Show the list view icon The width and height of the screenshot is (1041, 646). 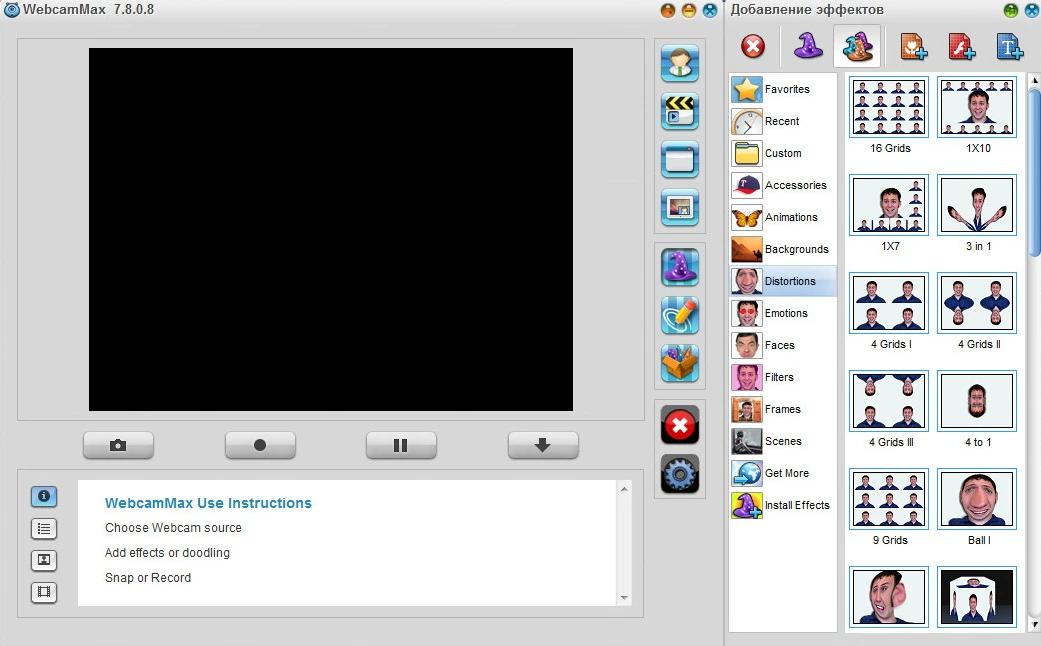[44, 528]
